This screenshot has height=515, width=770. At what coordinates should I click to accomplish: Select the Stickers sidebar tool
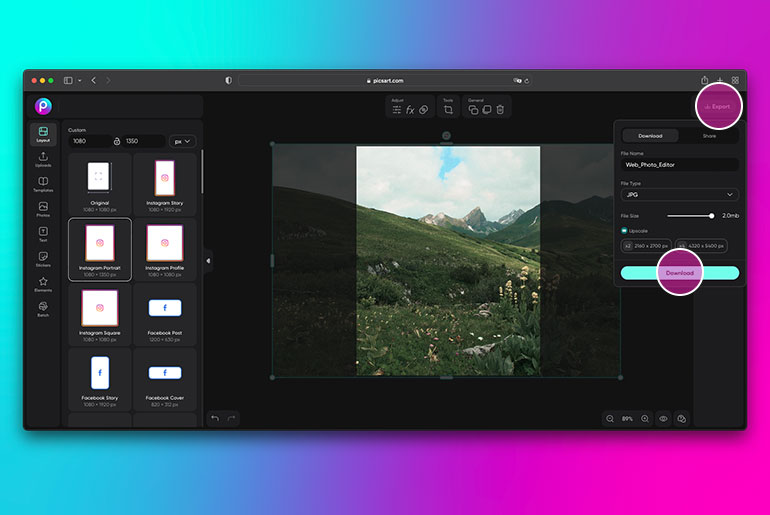pos(43,259)
